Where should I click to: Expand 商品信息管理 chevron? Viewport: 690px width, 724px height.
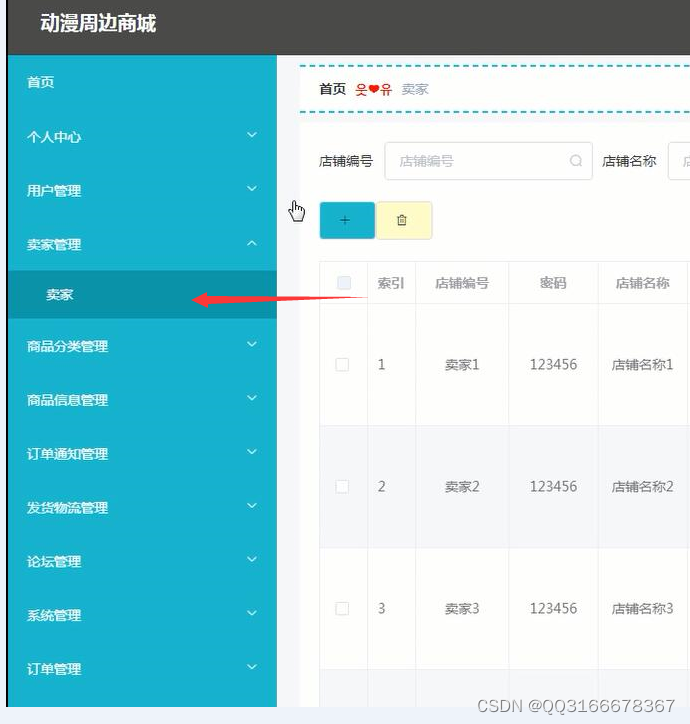[x=252, y=398]
